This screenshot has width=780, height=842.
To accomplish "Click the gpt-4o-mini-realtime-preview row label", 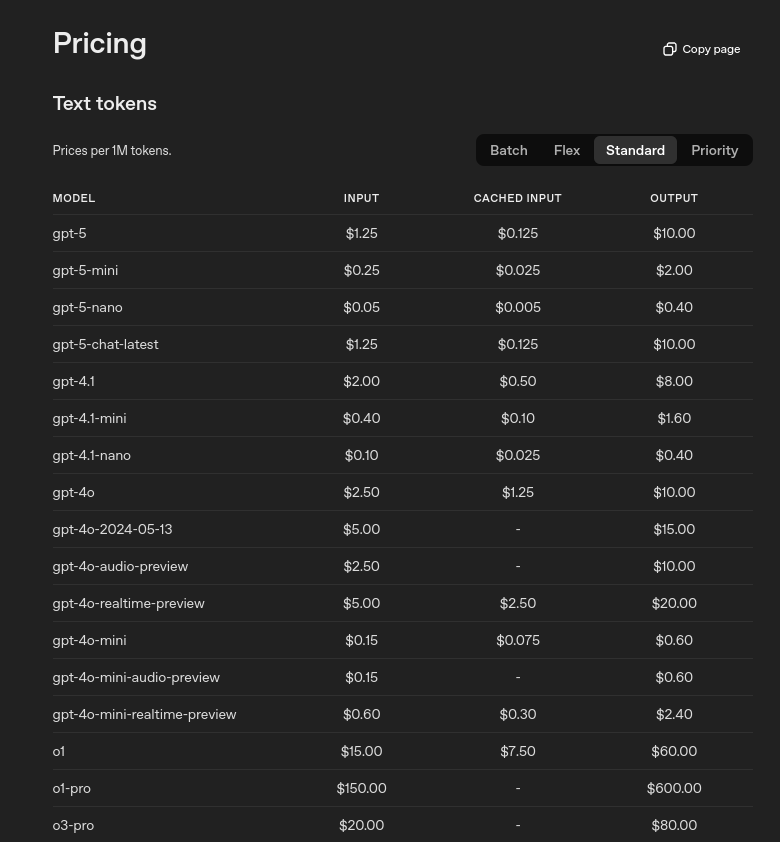I will point(144,715).
